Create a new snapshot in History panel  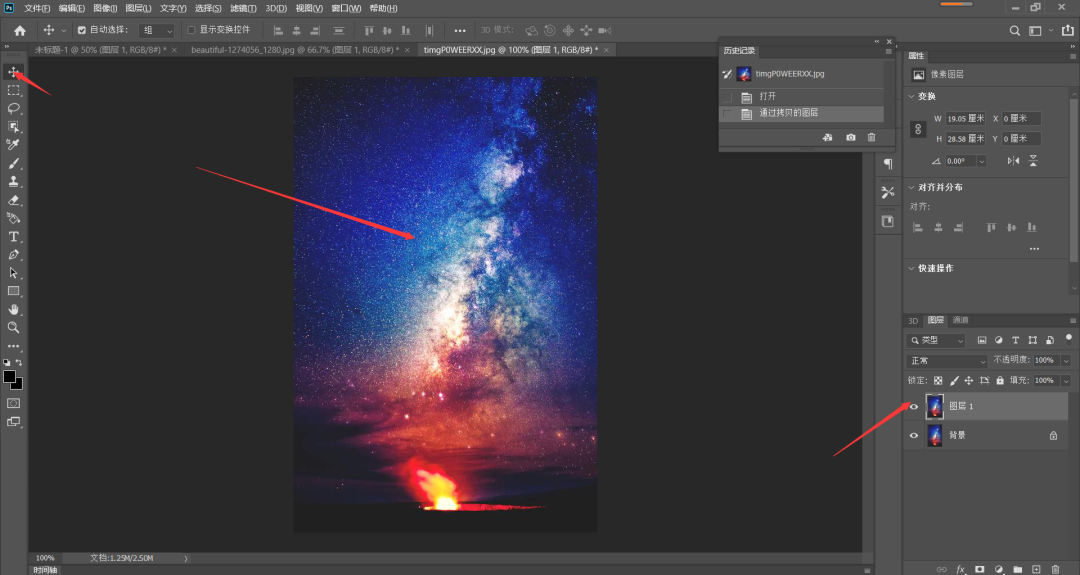click(x=850, y=137)
